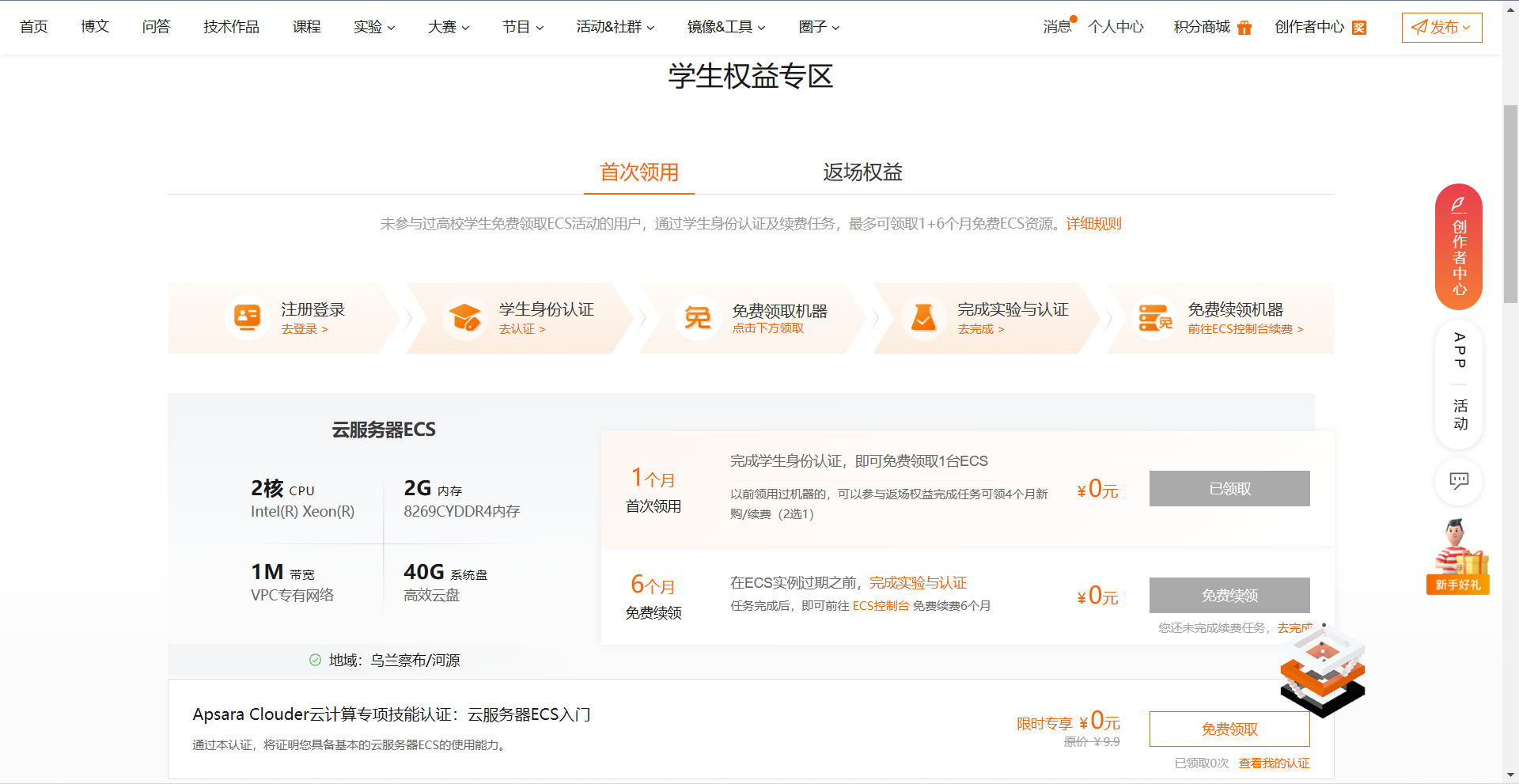Switch to the 返场权益 tab
This screenshot has width=1519, height=784.
point(862,172)
